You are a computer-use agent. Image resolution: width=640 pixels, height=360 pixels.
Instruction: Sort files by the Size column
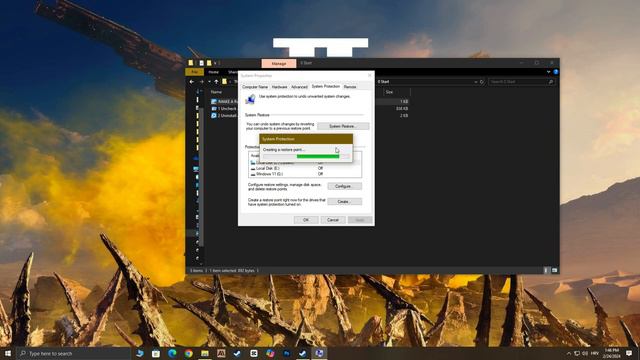[389, 92]
